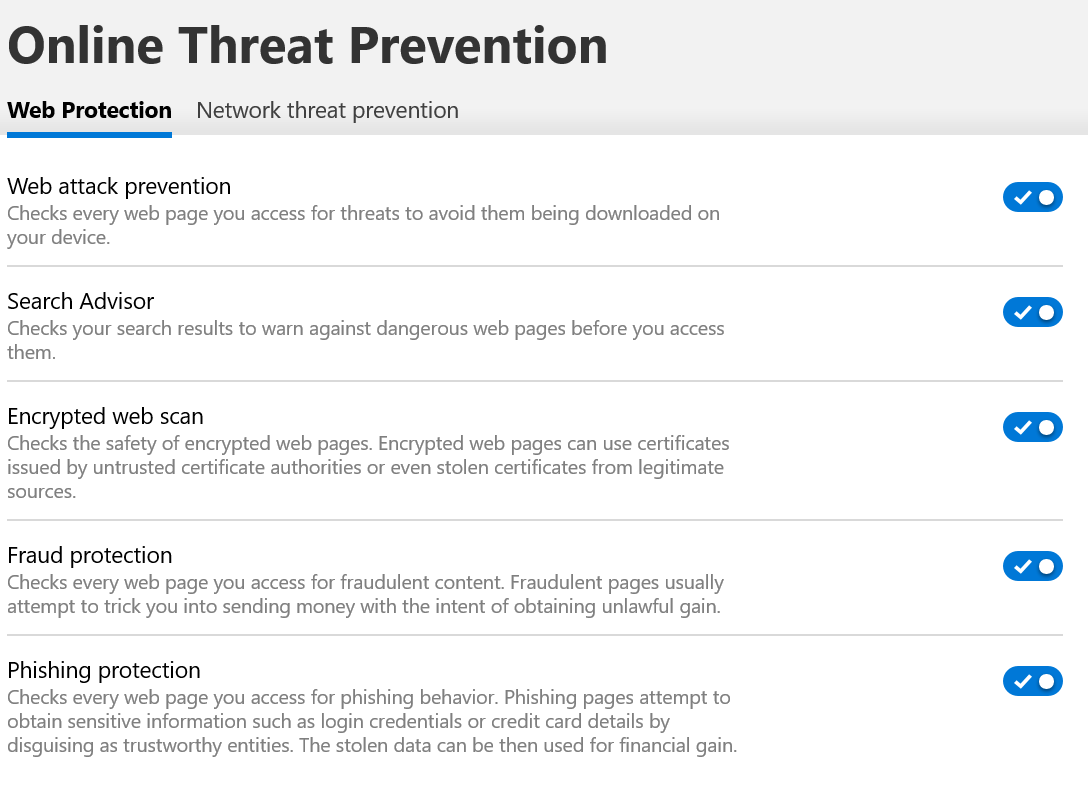Image resolution: width=1088 pixels, height=787 pixels.
Task: Turn off the Search Advisor switch
Action: coord(1032,312)
